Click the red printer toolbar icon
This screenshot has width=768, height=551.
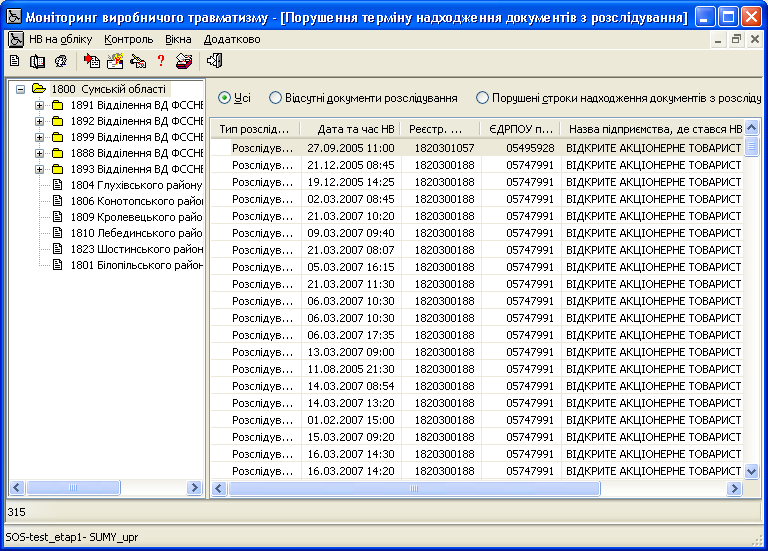[184, 61]
